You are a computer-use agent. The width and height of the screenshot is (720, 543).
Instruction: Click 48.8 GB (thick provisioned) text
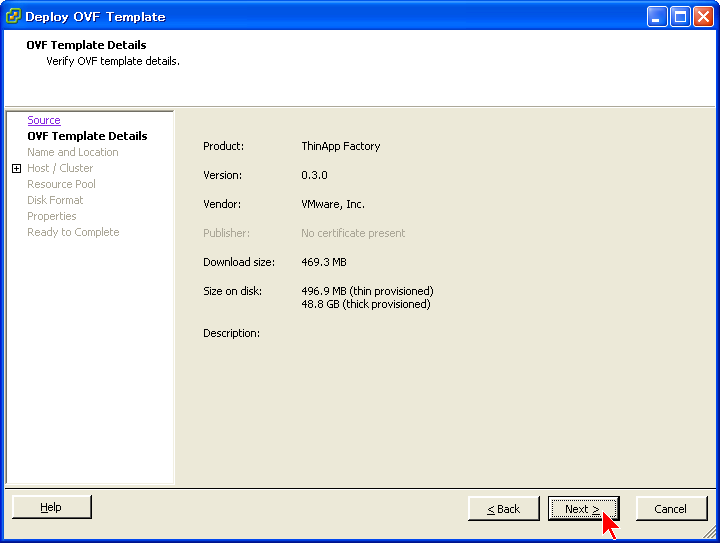pyautogui.click(x=366, y=304)
